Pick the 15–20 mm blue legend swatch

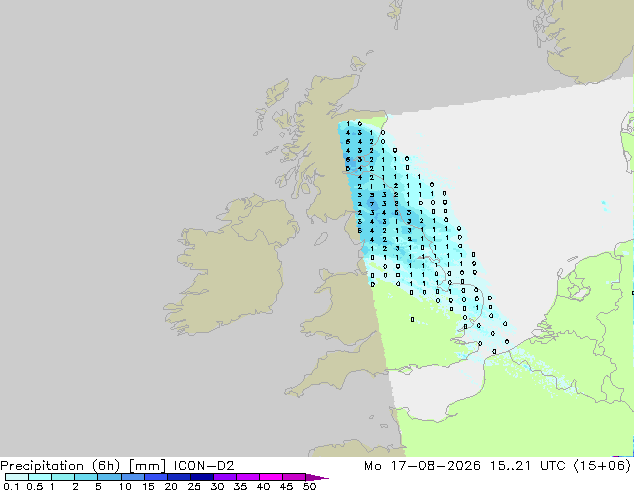click(156, 477)
